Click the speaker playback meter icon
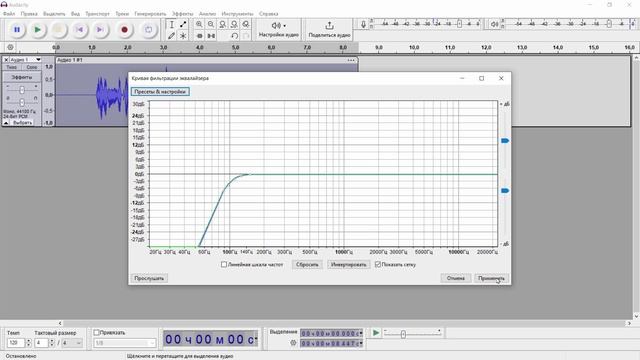The width and height of the screenshot is (640, 360). pos(494,24)
